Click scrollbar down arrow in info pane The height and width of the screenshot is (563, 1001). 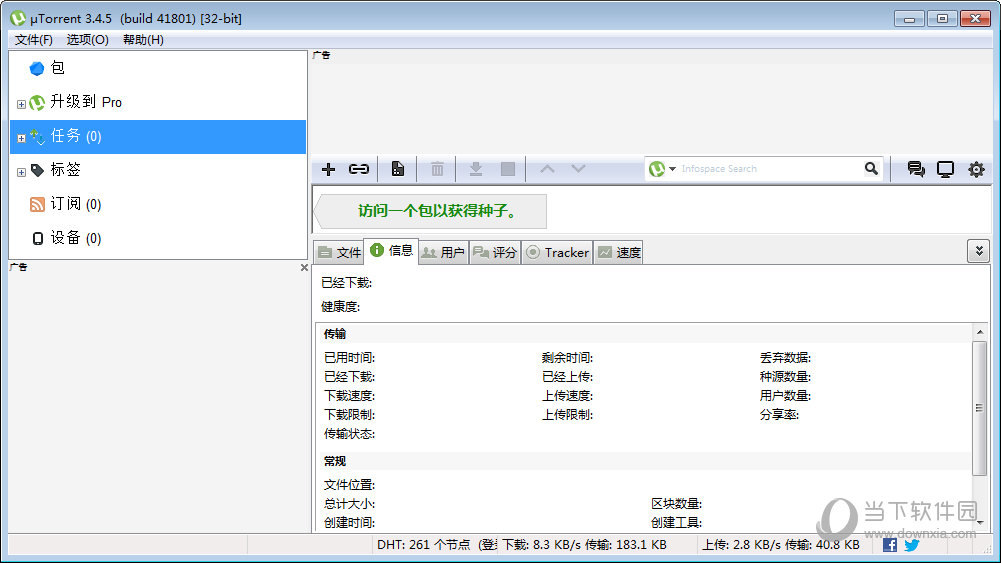(980, 522)
